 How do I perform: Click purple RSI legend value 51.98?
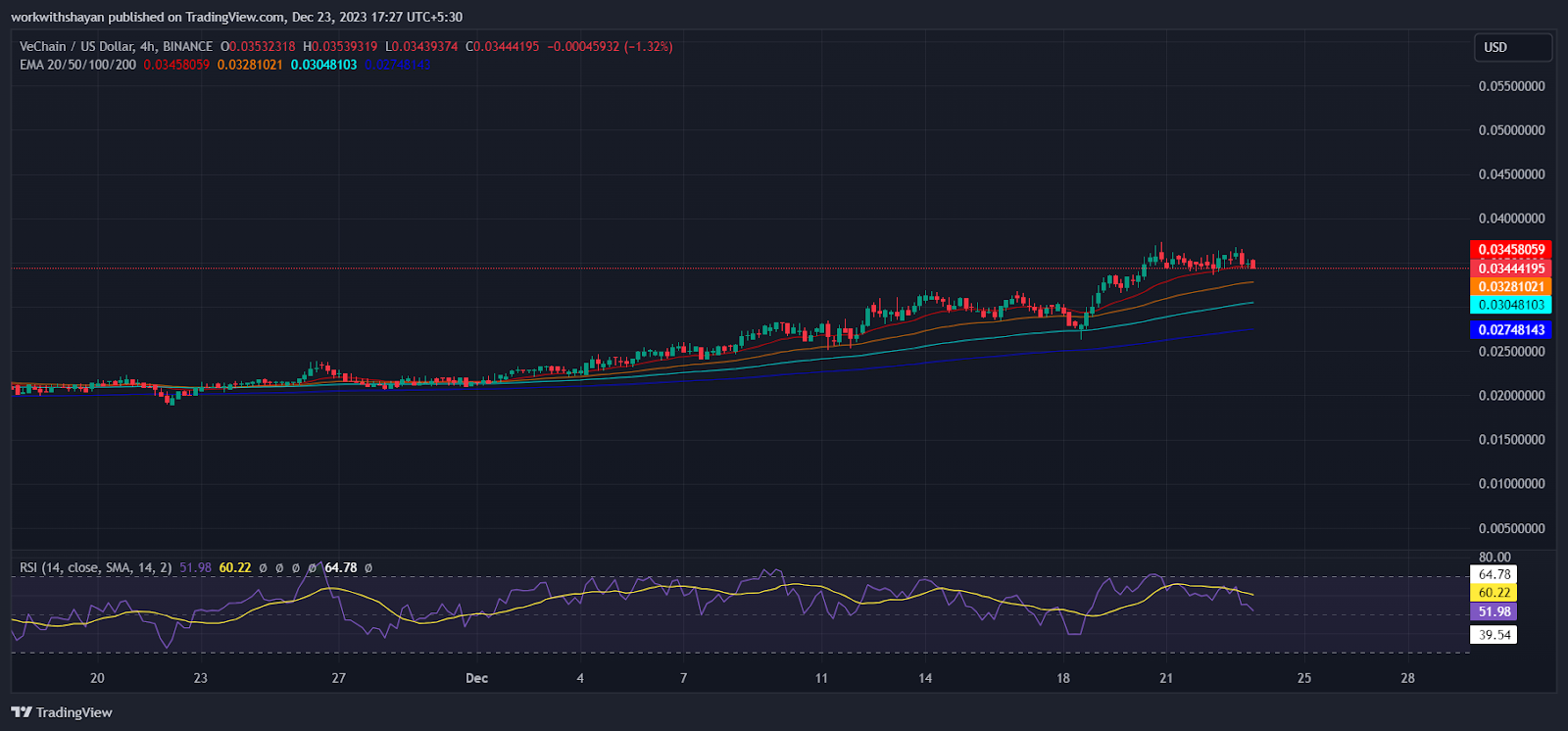195,567
